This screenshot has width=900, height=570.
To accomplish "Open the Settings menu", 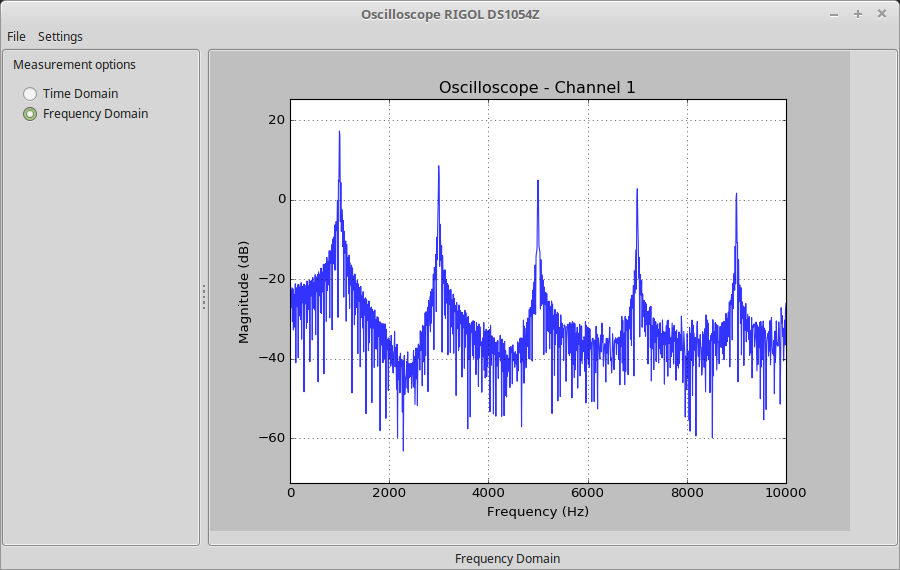I will click(60, 37).
